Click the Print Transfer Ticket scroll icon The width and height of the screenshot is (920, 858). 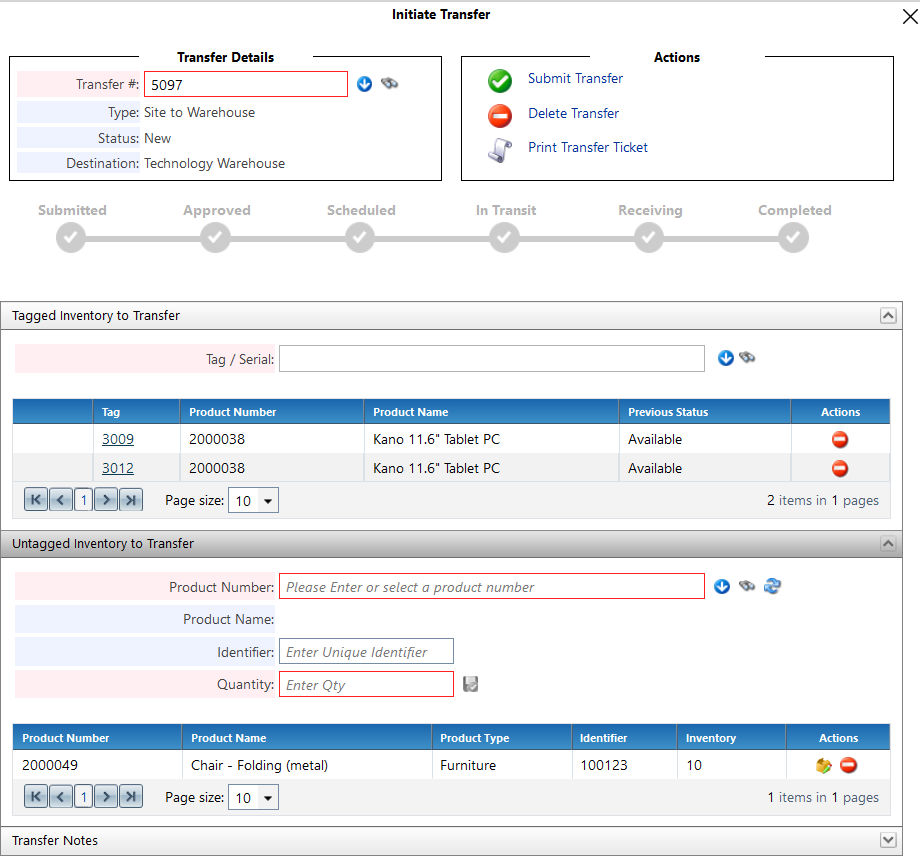[500, 150]
